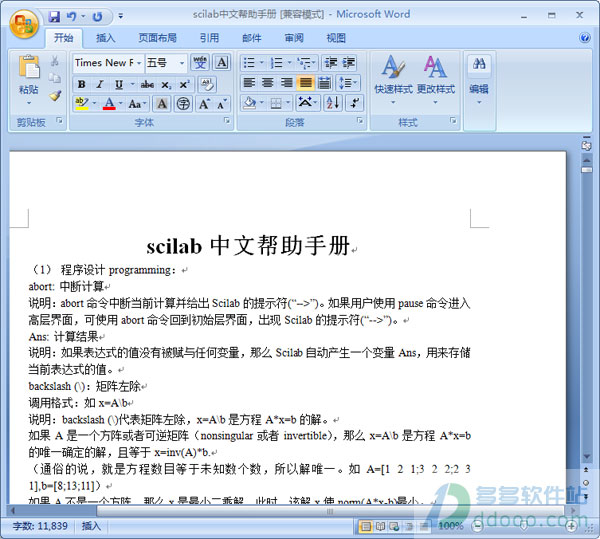
Task: Toggle italic formatting
Action: (100, 84)
